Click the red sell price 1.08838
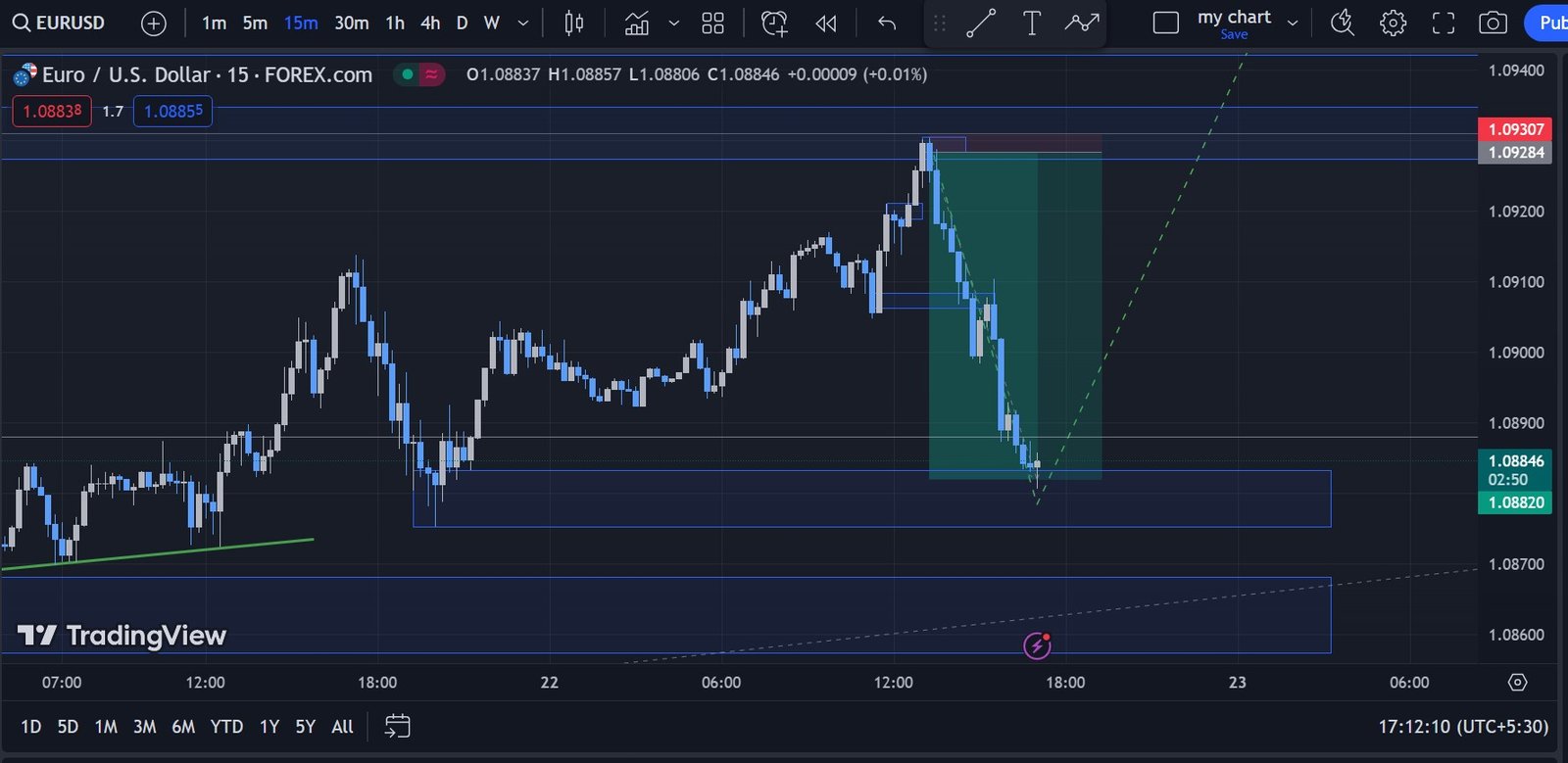1568x763 pixels. pyautogui.click(x=52, y=112)
